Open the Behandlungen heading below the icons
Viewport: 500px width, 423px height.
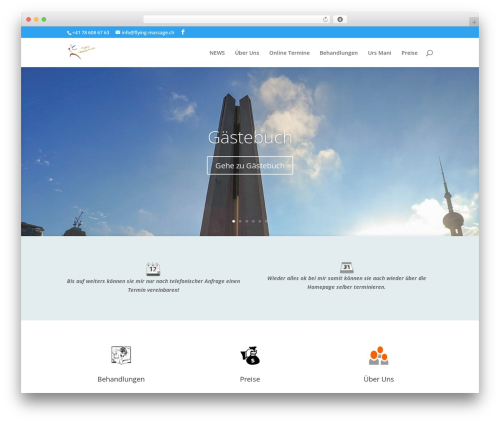click(x=121, y=379)
